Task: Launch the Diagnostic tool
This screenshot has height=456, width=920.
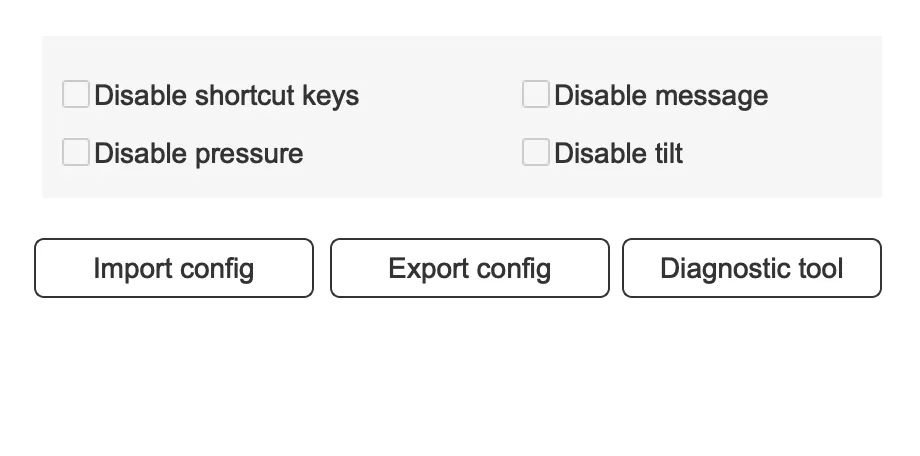Action: [752, 268]
